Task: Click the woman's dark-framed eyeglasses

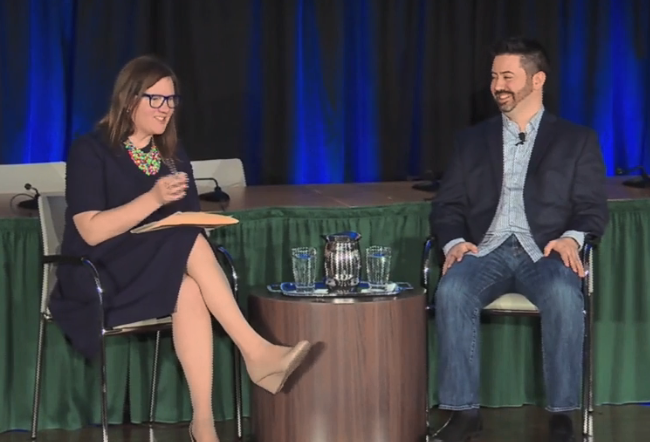Action: (x=159, y=101)
